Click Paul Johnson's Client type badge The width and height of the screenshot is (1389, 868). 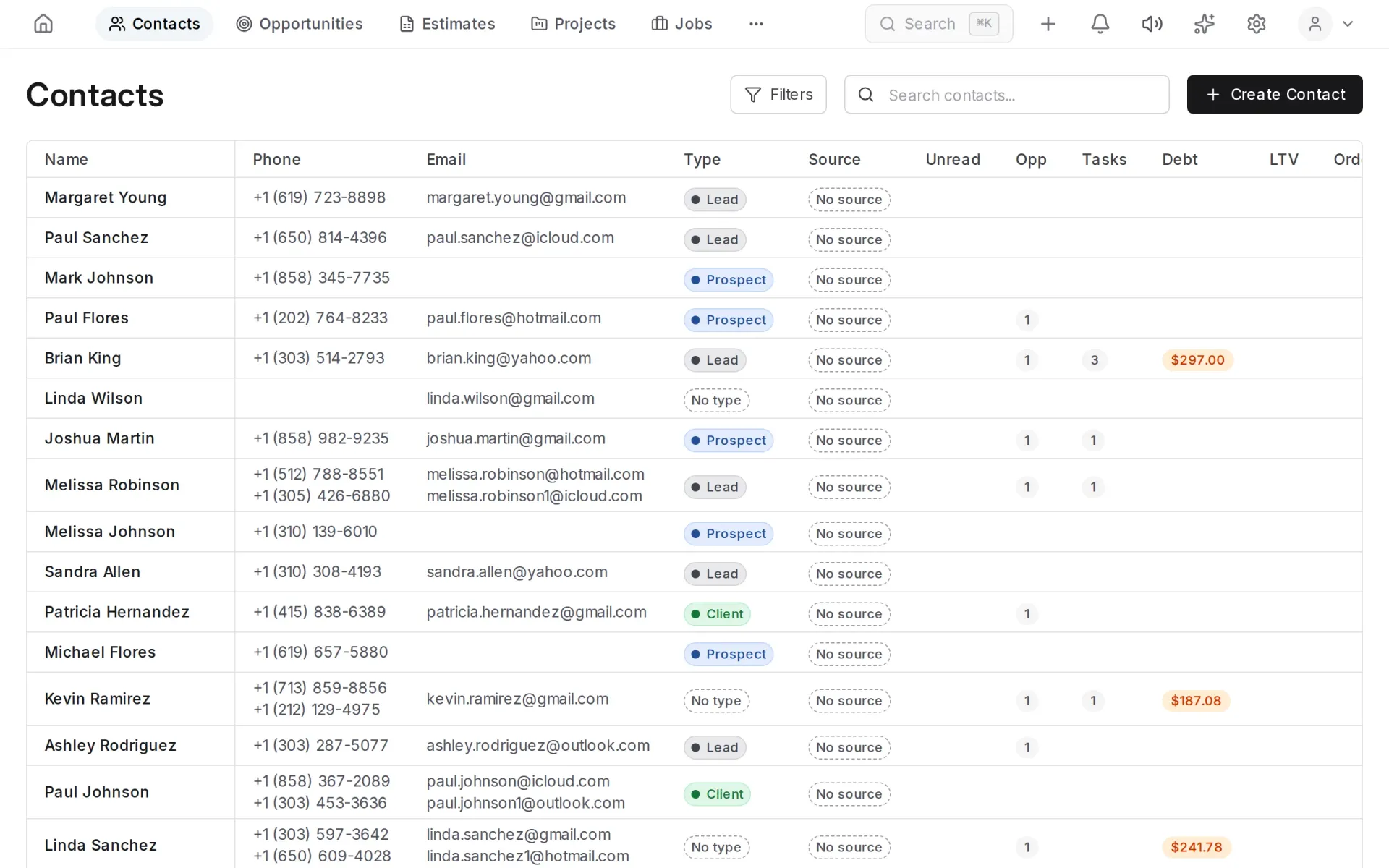(717, 794)
